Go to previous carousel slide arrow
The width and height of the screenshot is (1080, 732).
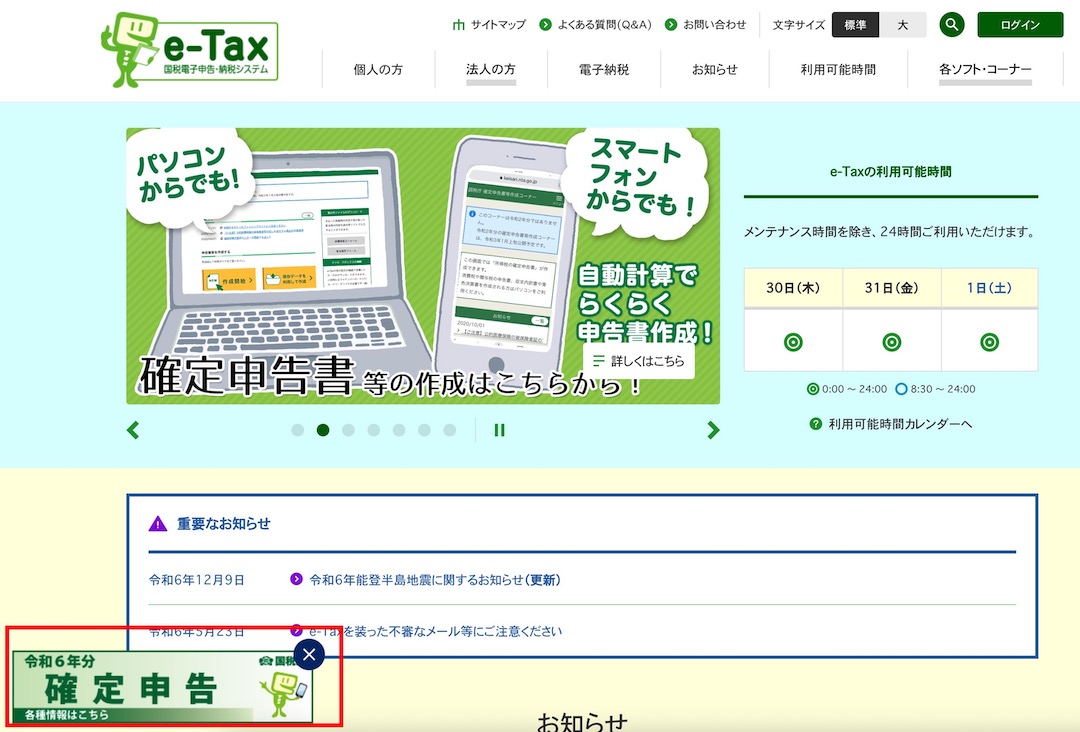(x=133, y=430)
